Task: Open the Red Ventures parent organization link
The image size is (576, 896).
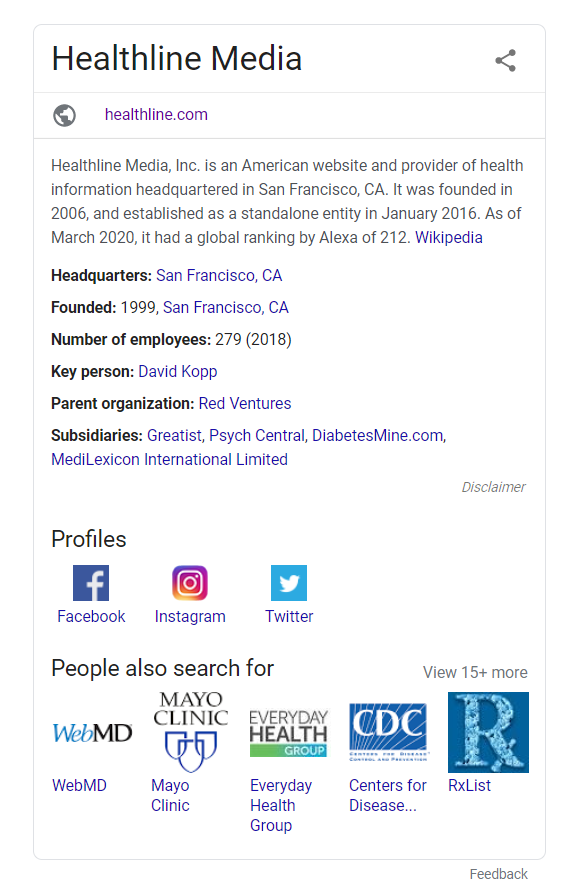Action: pyautogui.click(x=245, y=403)
